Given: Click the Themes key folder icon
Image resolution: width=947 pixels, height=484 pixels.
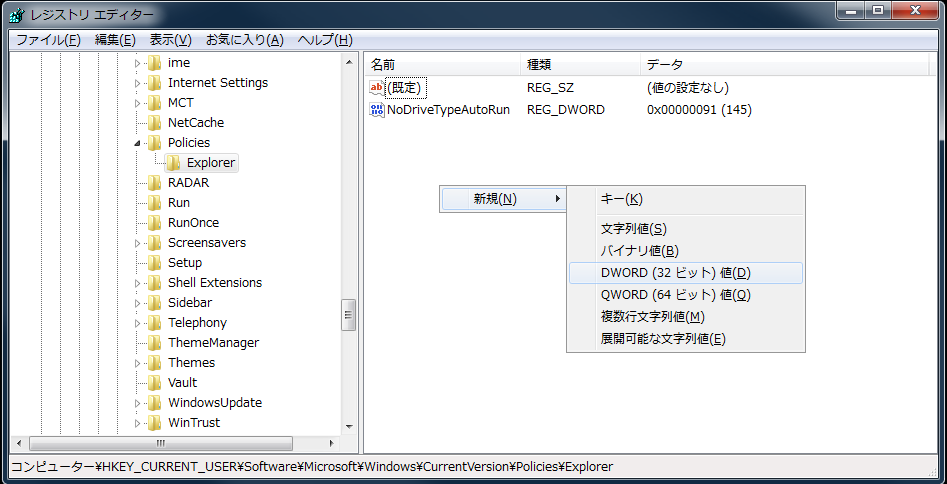Looking at the screenshot, I should tap(154, 363).
